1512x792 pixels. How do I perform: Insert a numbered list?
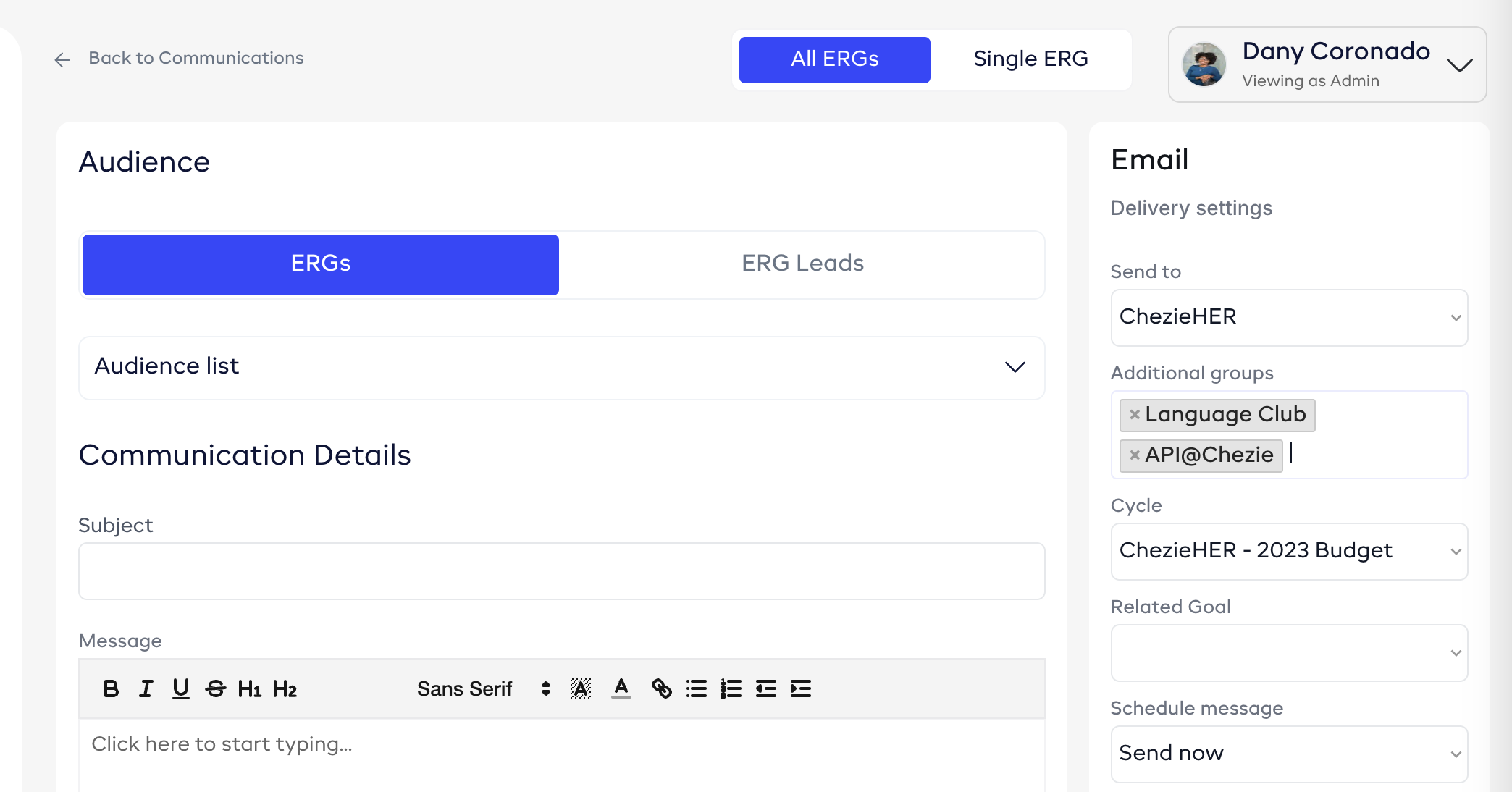731,688
